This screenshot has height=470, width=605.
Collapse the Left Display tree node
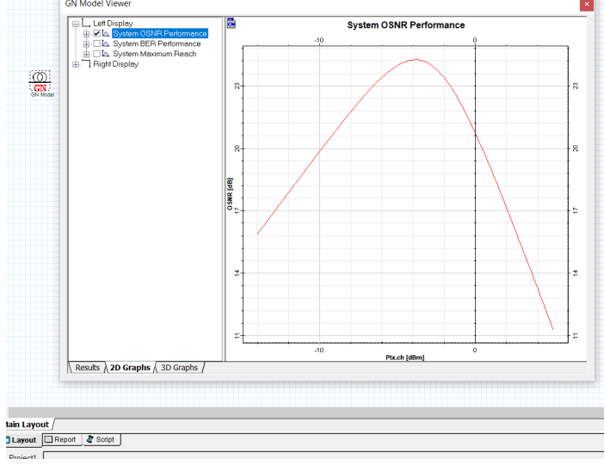pos(76,24)
